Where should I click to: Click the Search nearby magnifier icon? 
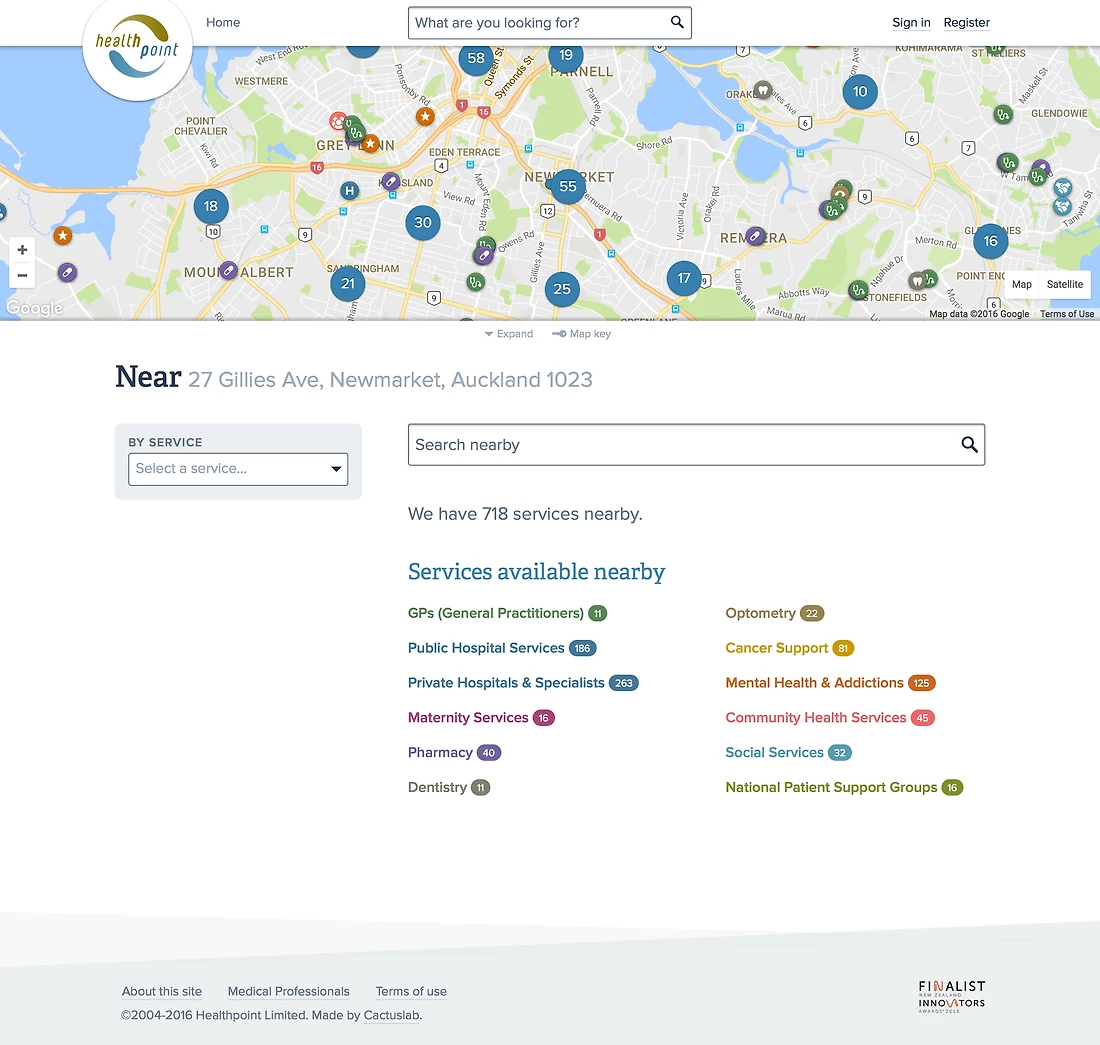pyautogui.click(x=969, y=445)
